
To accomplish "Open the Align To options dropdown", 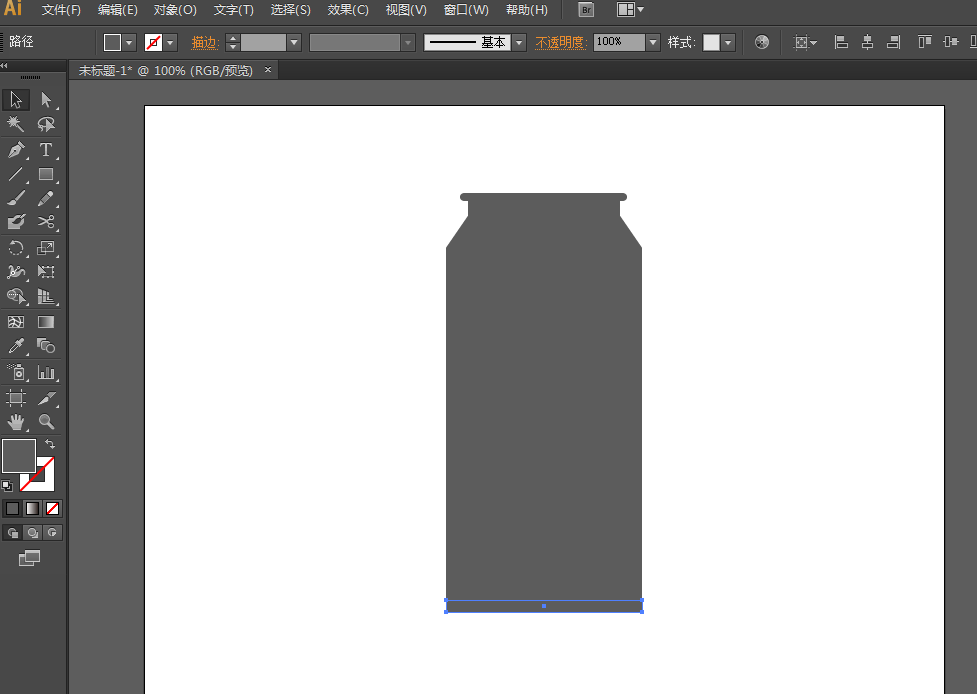I will coord(804,42).
